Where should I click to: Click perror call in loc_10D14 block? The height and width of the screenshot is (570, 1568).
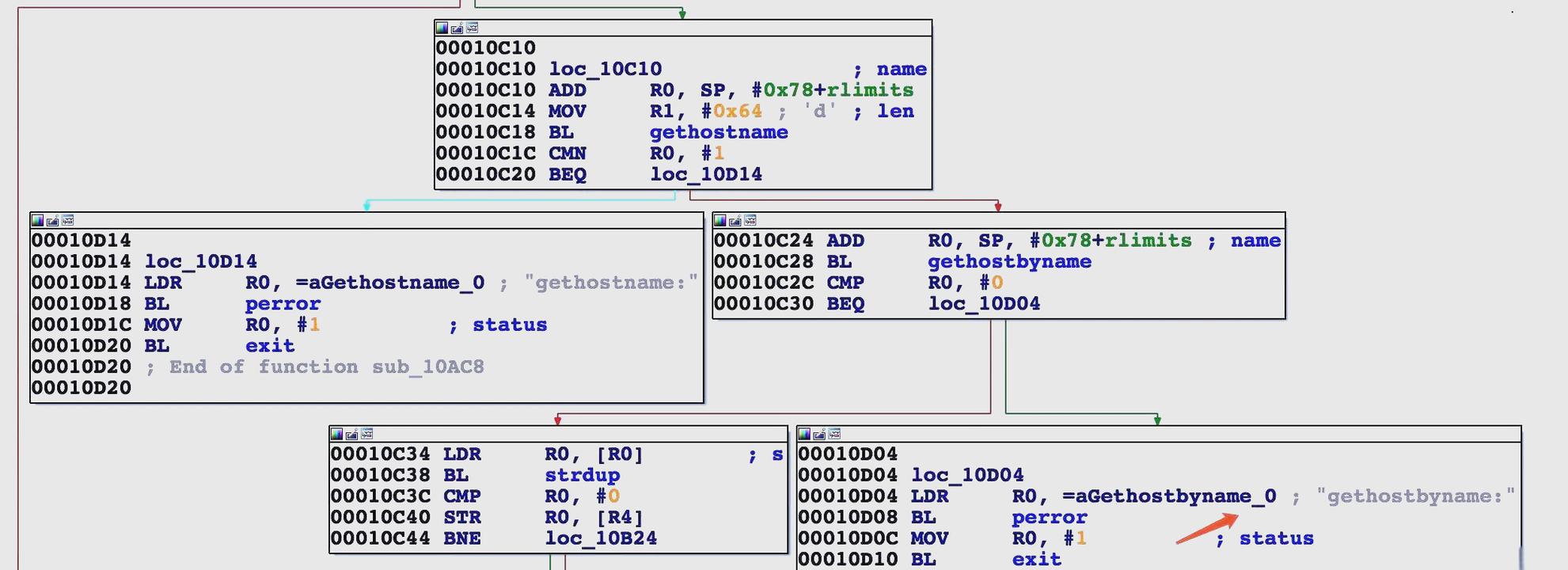(283, 304)
